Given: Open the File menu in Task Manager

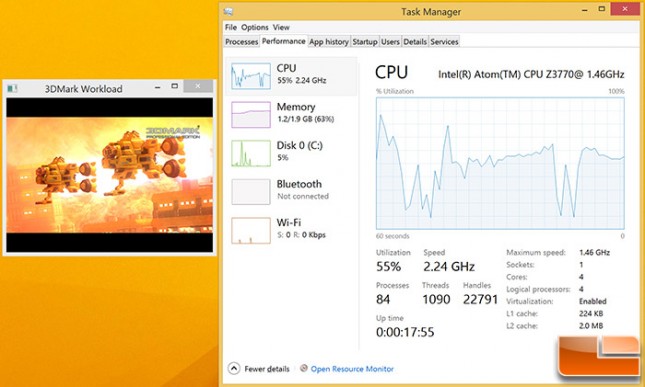Looking at the screenshot, I should [x=230, y=27].
